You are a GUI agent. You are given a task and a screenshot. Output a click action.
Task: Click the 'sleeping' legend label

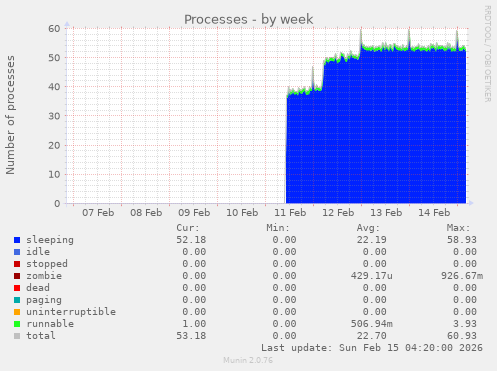point(50,240)
